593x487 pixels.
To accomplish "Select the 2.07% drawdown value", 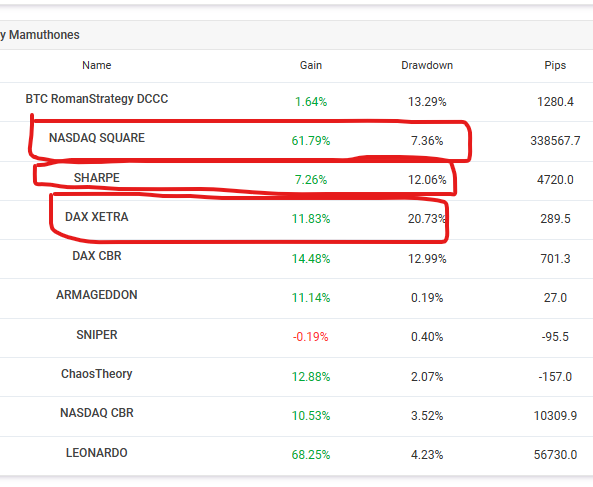I will coord(427,377).
